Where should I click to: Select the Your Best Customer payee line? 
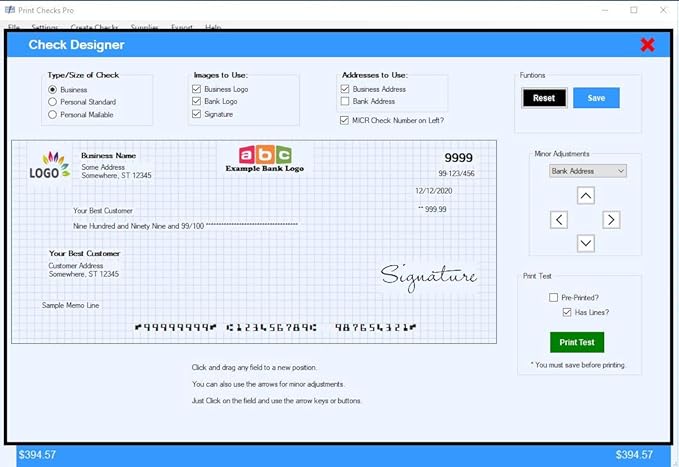coord(103,211)
